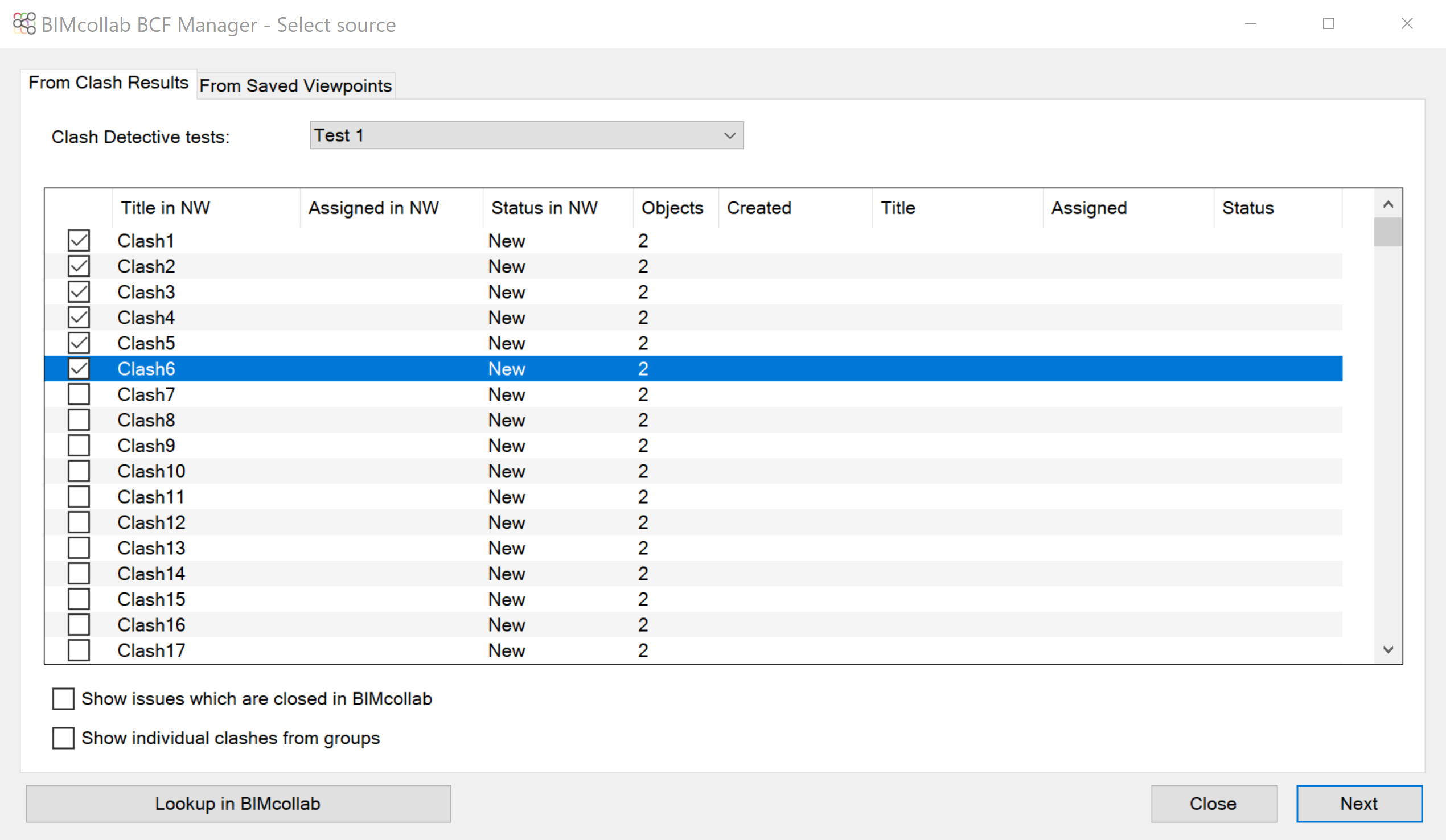Select the Clash15 row title

[151, 600]
